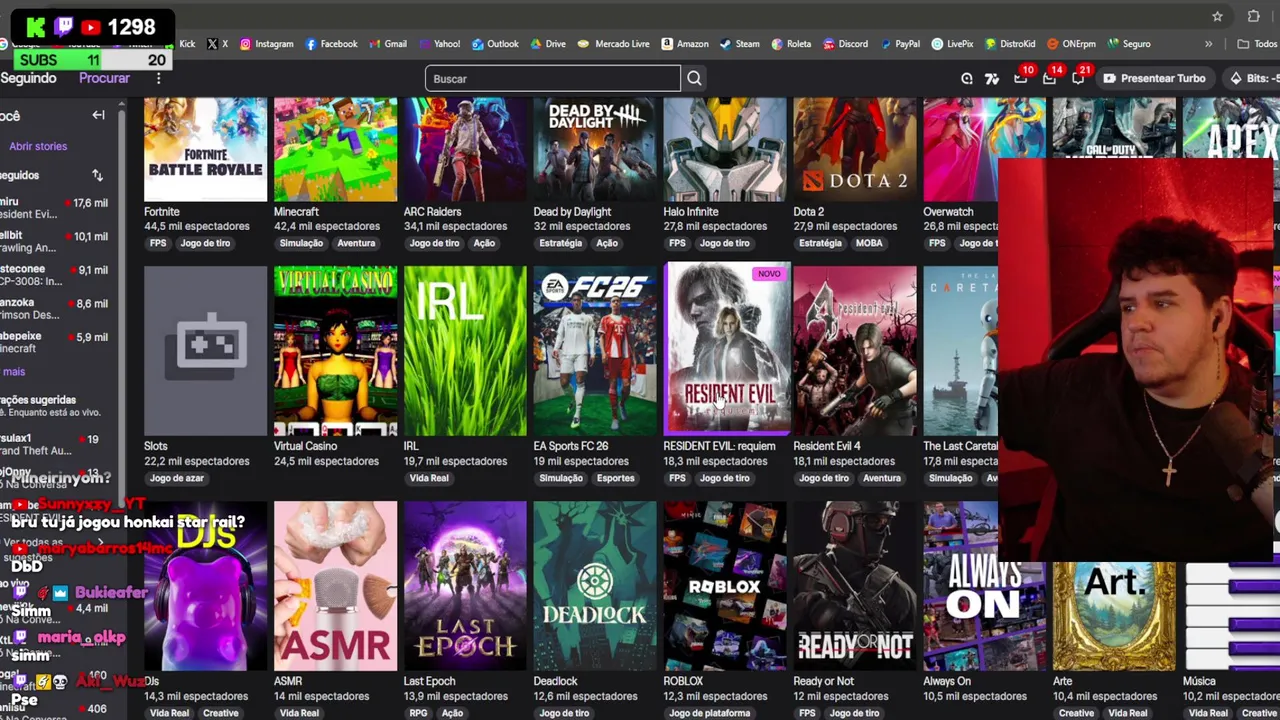Open browser extensions puzzle icon

(1253, 16)
